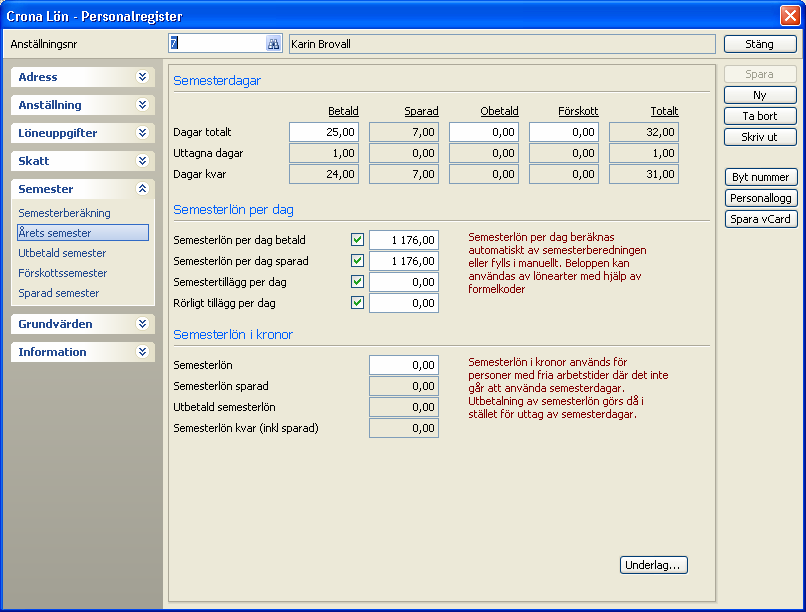This screenshot has width=806, height=612.
Task: Open employee search via binoculars icon
Action: click(x=273, y=44)
